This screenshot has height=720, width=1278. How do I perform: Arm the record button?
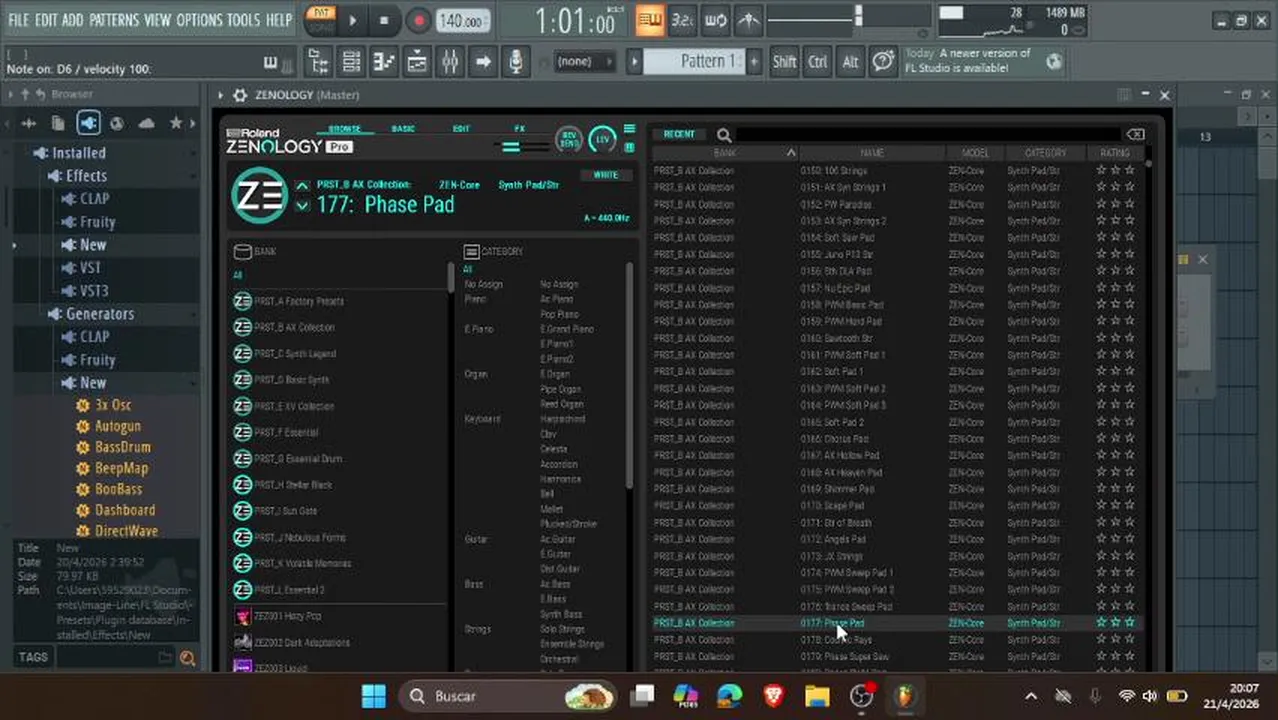tap(418, 20)
